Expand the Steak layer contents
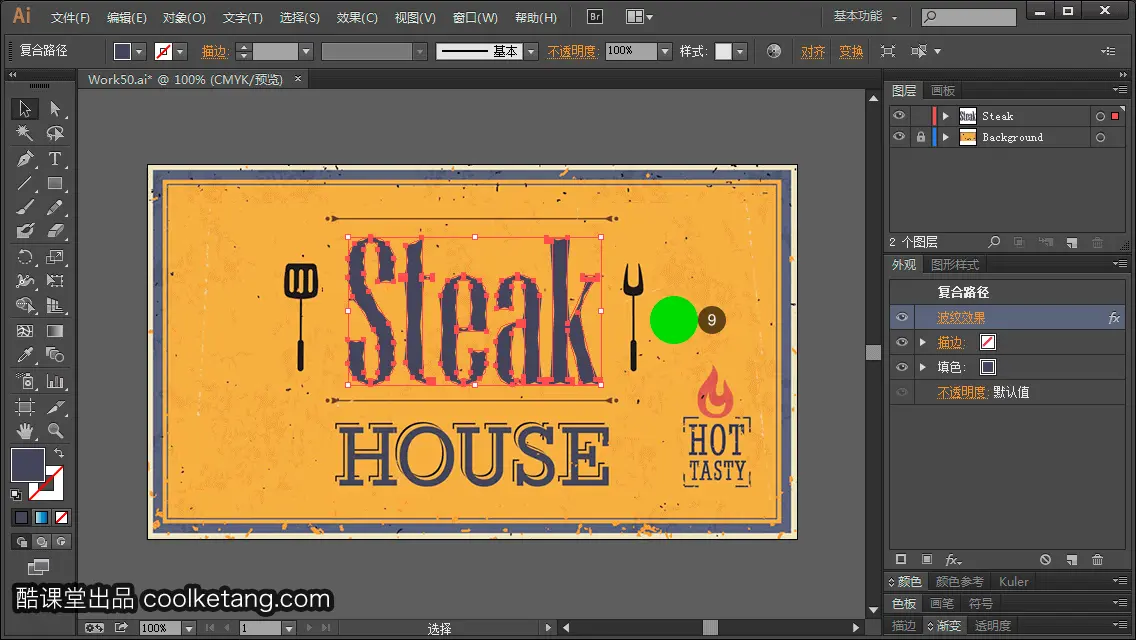This screenshot has height=640, width=1136. point(945,116)
